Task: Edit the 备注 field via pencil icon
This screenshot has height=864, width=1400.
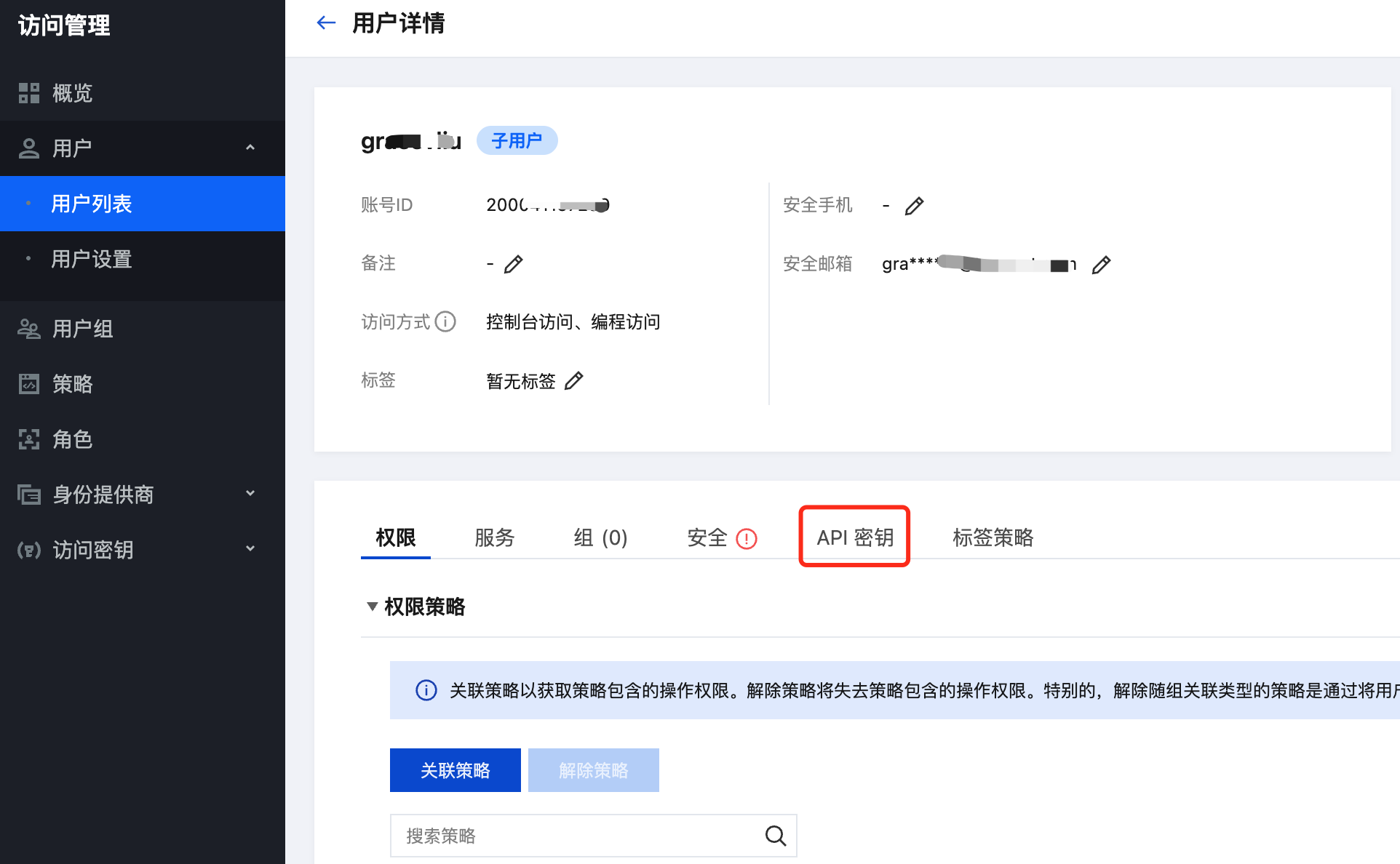Action: click(513, 264)
